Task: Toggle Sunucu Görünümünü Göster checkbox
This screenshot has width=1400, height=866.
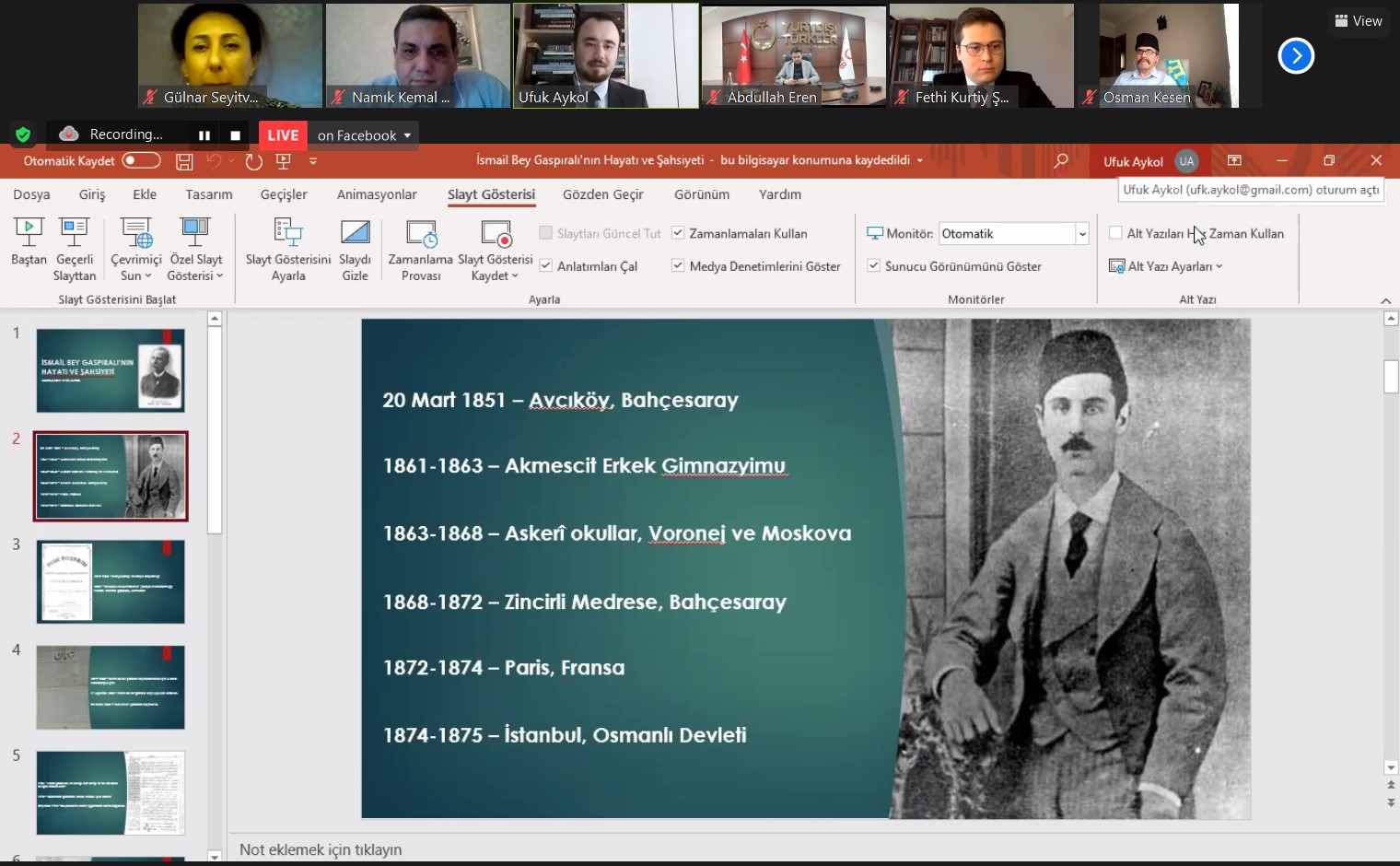Action: [x=873, y=265]
